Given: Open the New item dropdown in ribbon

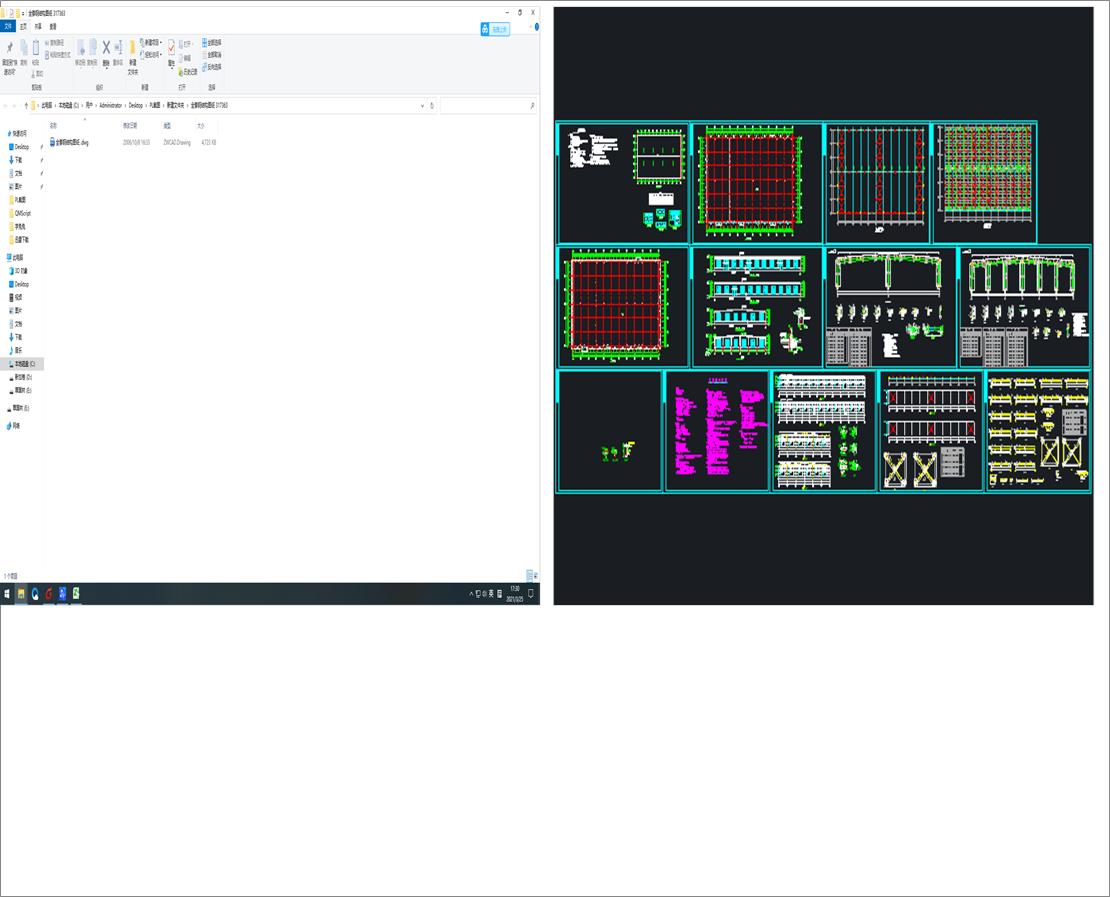Looking at the screenshot, I should tap(151, 42).
